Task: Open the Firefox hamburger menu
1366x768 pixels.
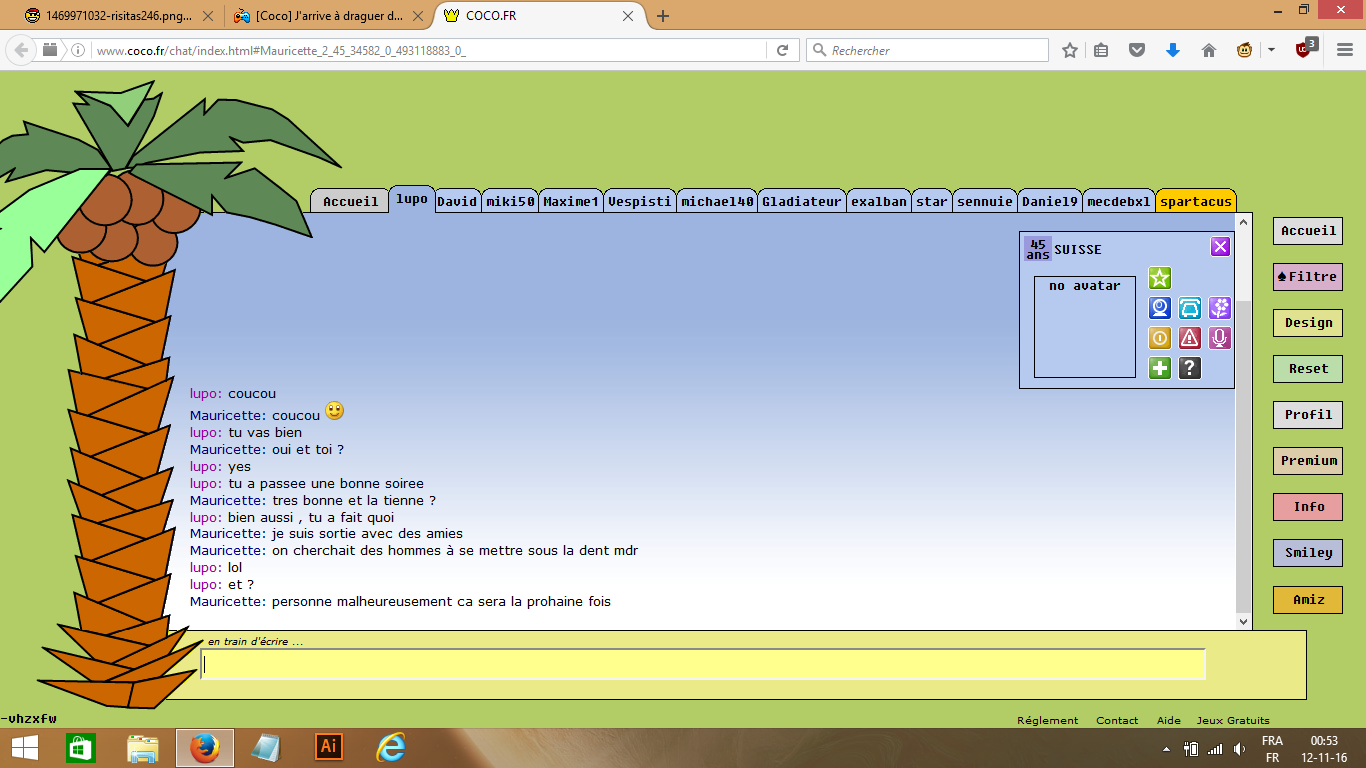Action: pos(1345,50)
